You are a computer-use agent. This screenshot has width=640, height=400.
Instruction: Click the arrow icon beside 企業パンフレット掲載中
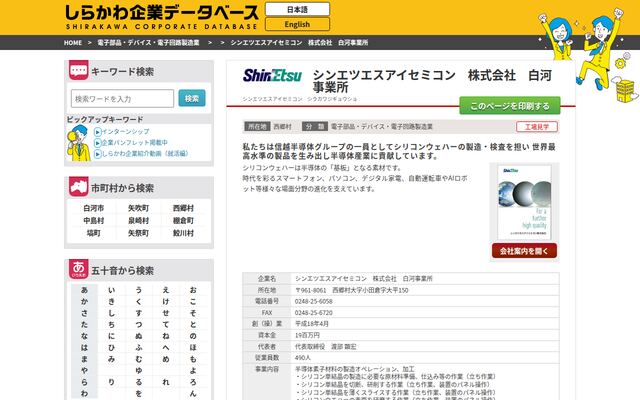(98, 142)
